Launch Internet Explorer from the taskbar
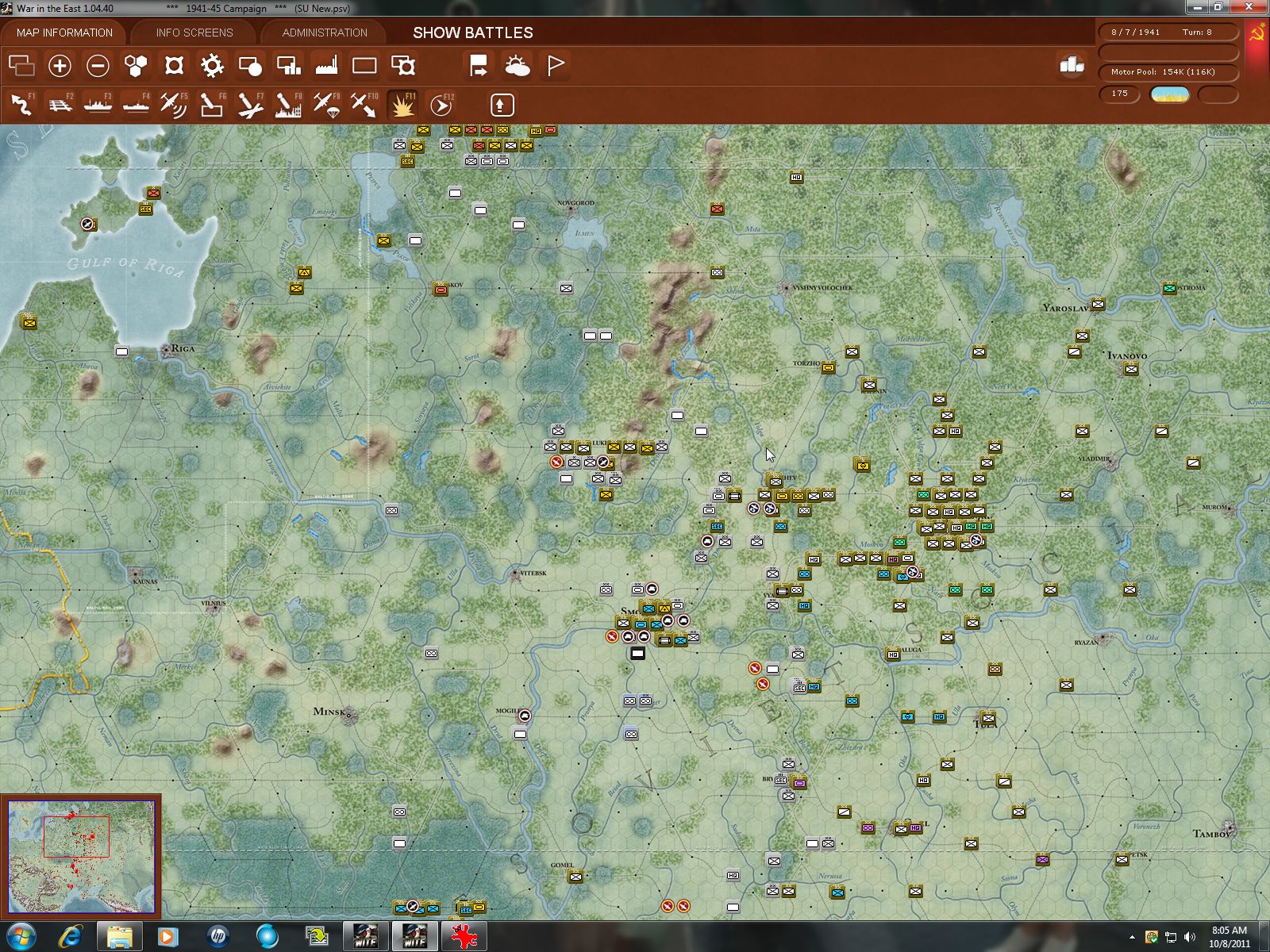The image size is (1270, 952). [x=71, y=937]
